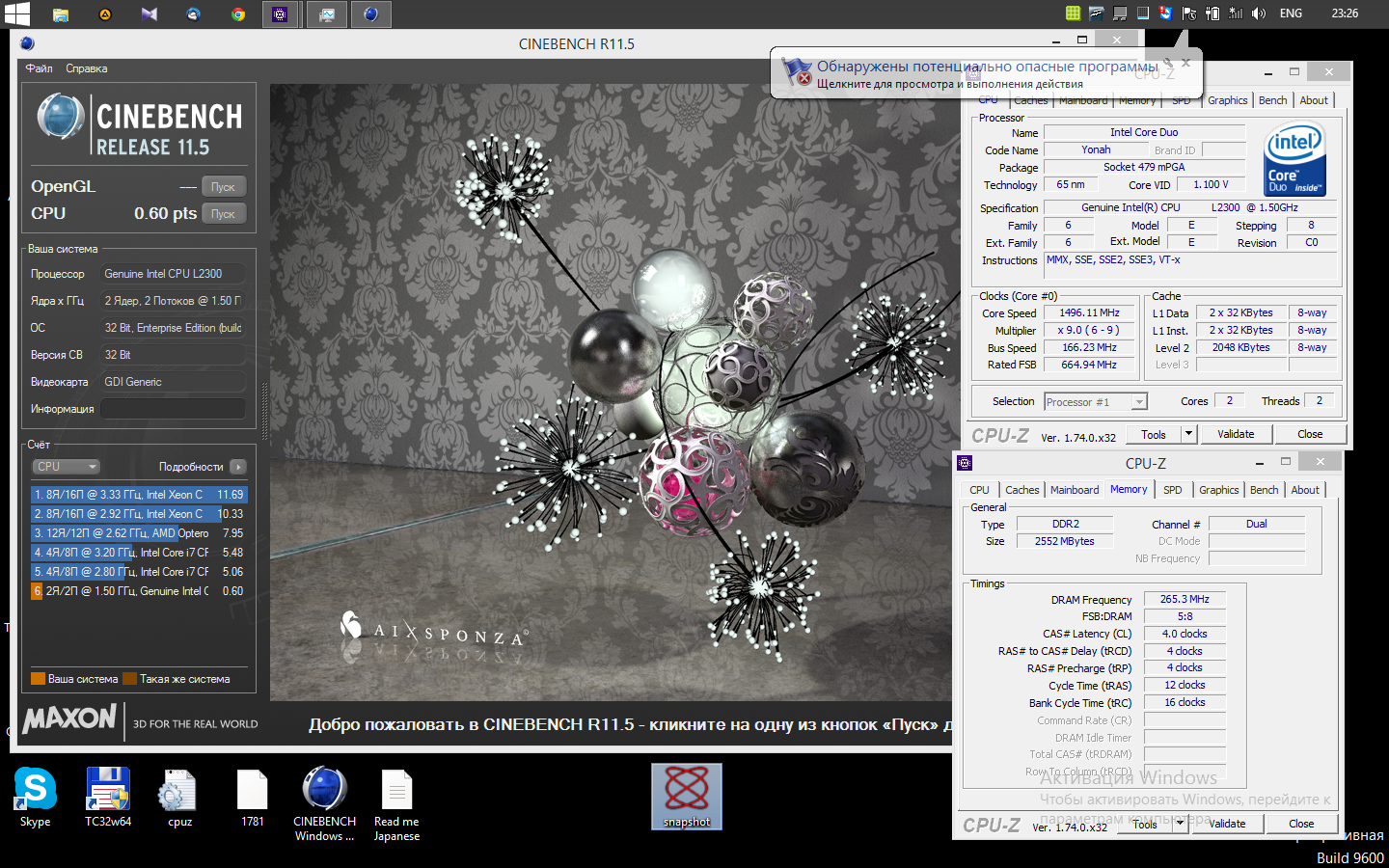Select ranking row 6 Genuine Intel 0.60
Viewport: 1389px width, 868px height.
coord(140,591)
